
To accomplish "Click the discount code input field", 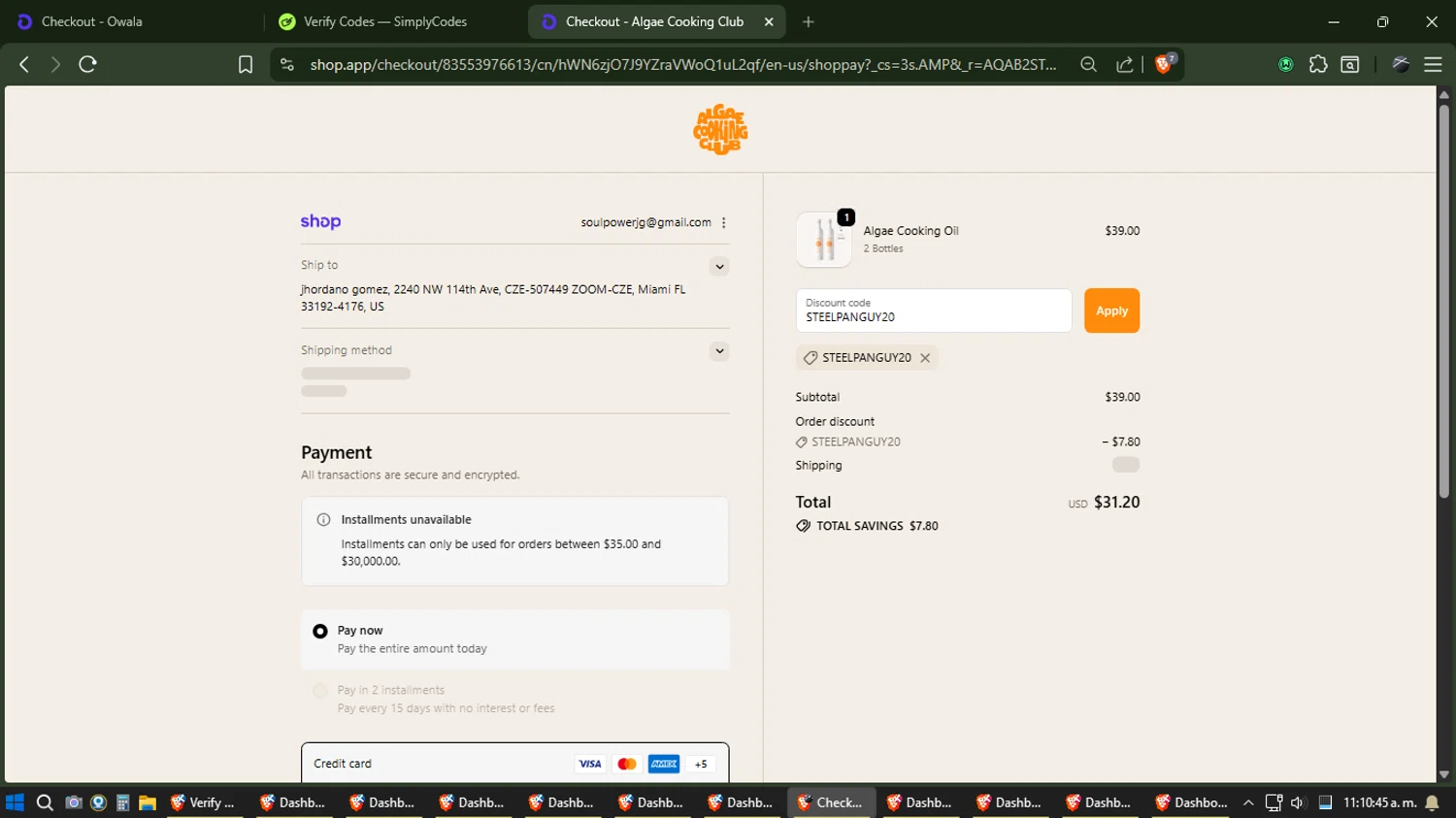I will coord(934,311).
